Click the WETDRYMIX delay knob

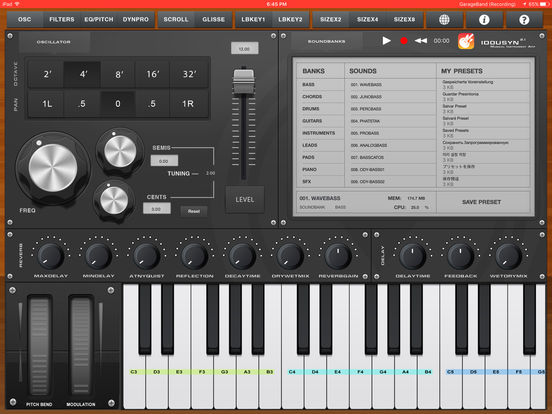point(508,256)
